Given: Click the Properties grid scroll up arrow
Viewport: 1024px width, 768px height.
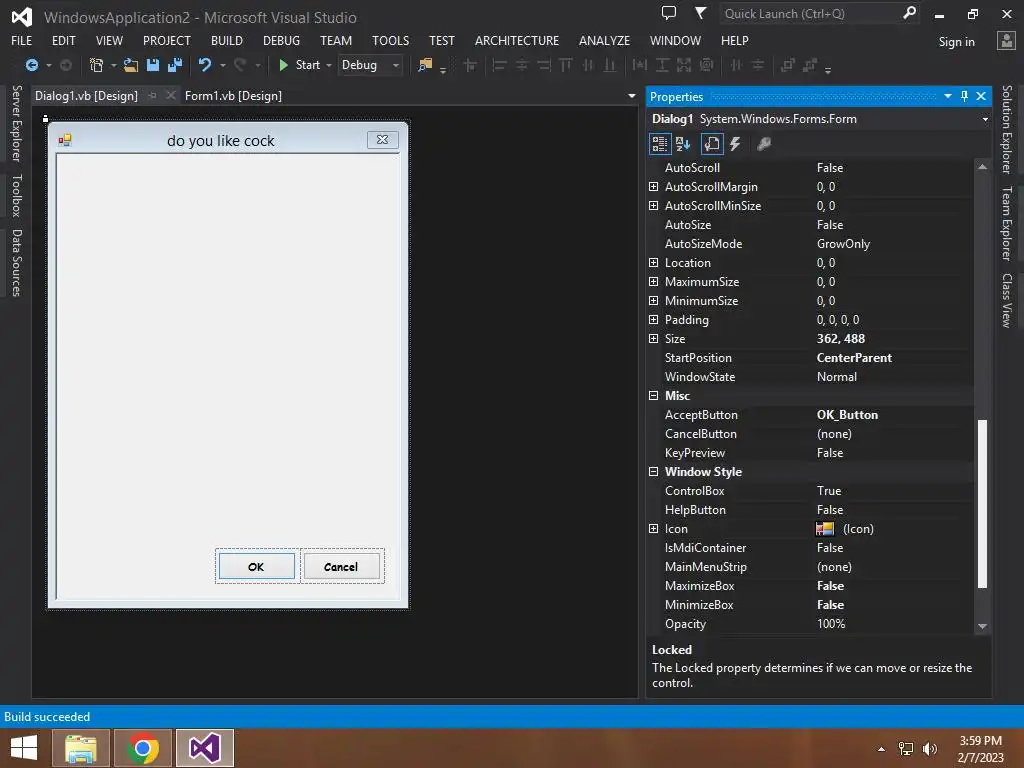Looking at the screenshot, I should point(982,167).
